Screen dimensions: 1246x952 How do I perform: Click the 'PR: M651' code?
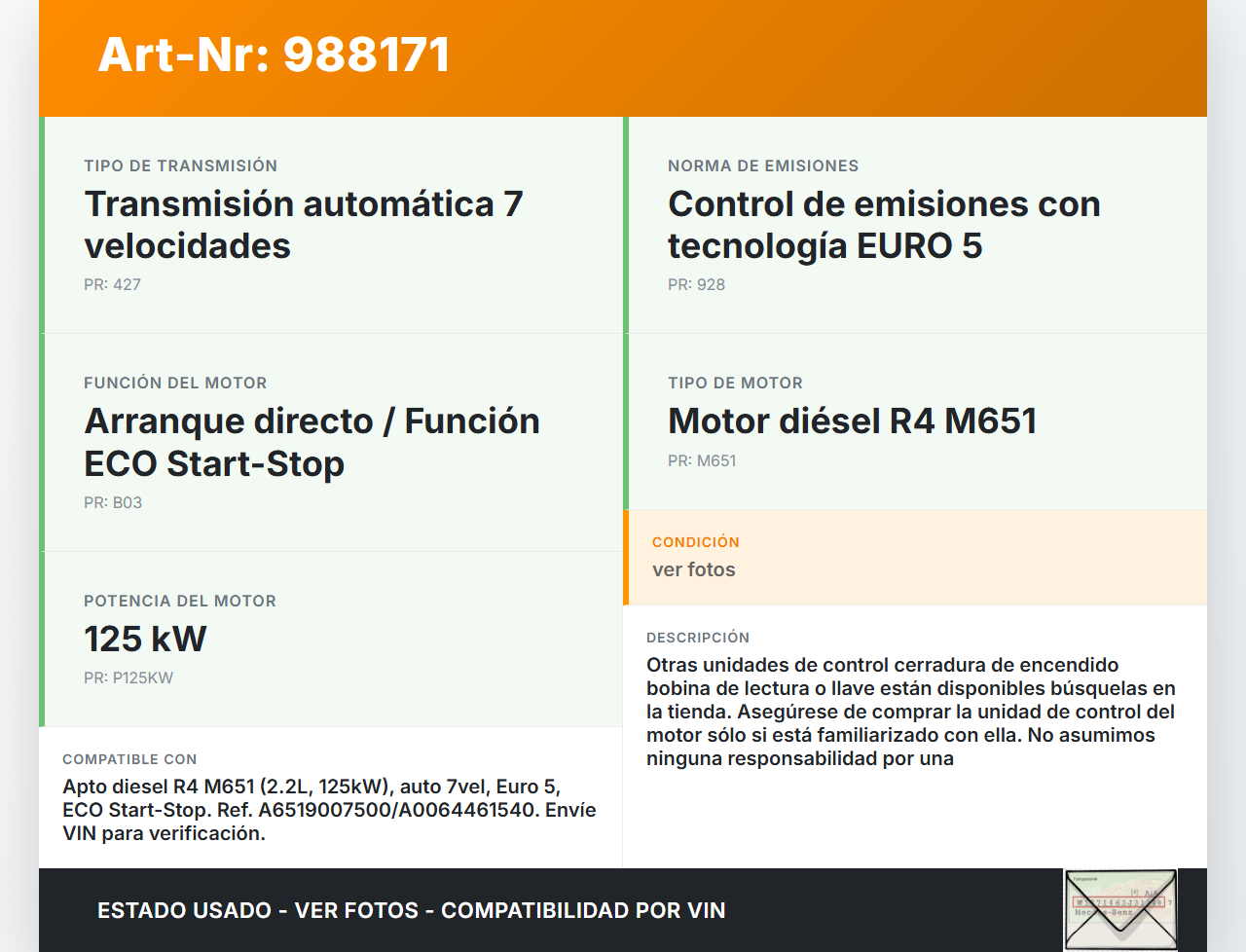coord(702,460)
